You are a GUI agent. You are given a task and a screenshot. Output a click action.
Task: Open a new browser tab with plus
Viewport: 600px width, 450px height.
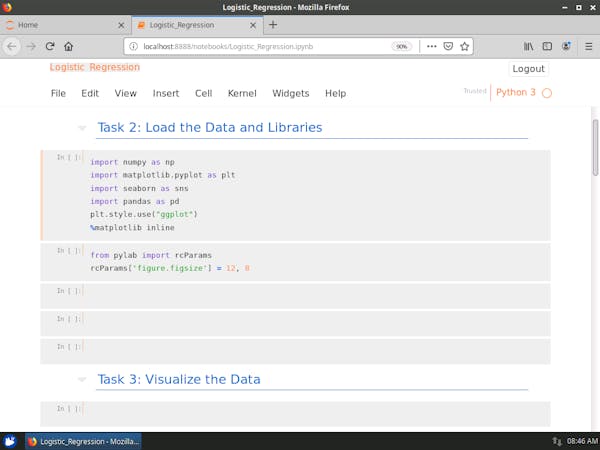[273, 25]
